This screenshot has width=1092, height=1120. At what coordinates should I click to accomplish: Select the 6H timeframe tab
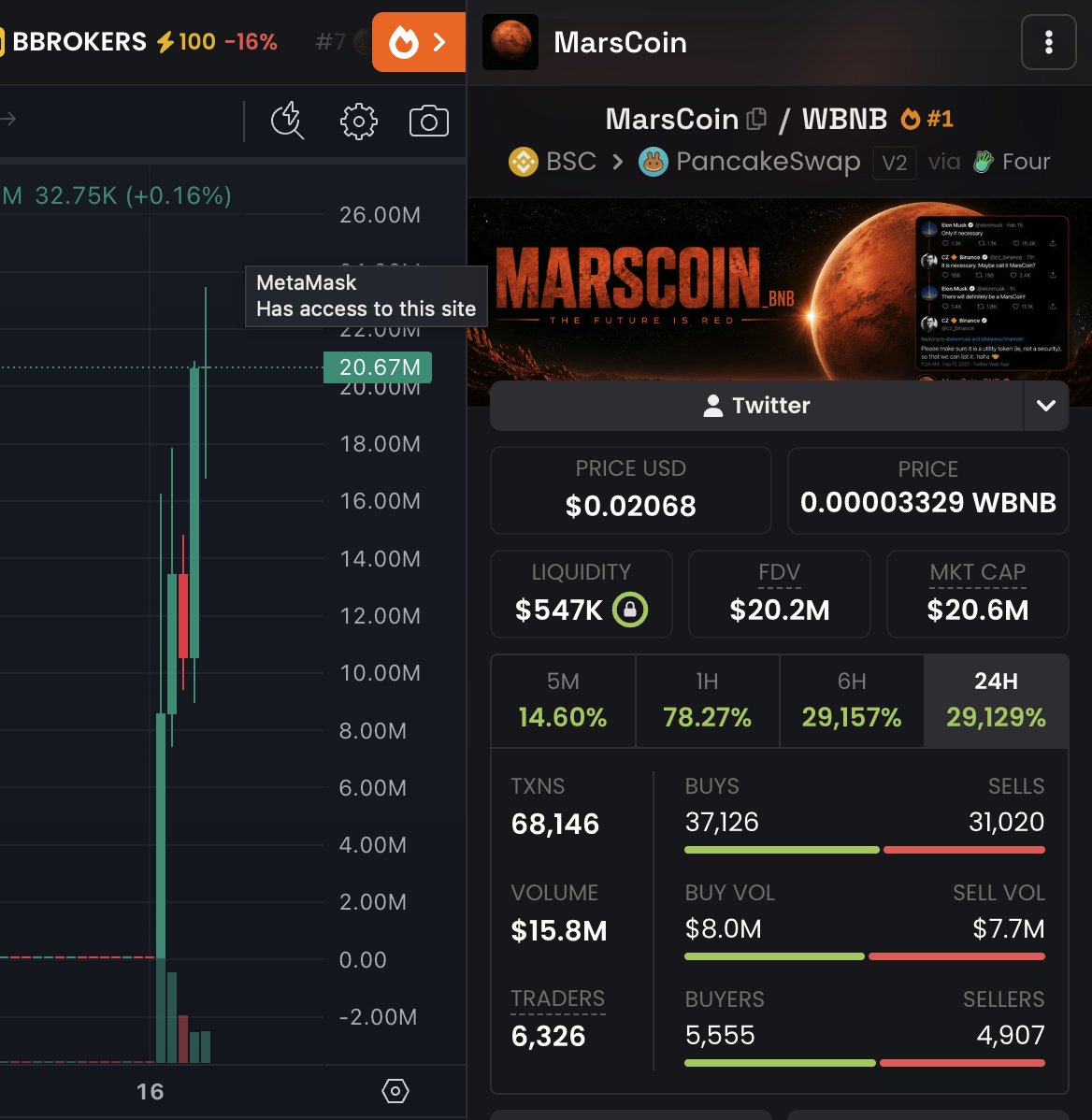(x=852, y=701)
